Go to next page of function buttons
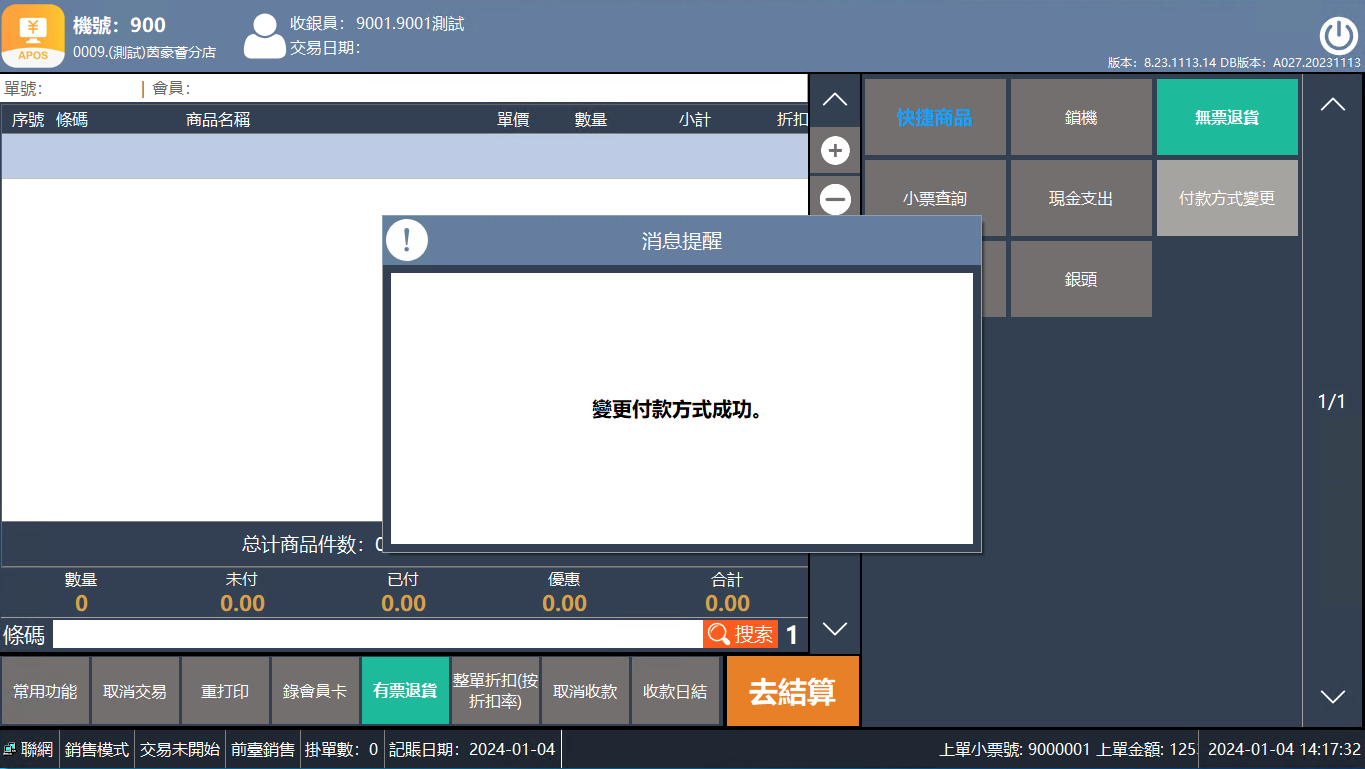Viewport: 1365px width, 769px height. coord(1333,697)
